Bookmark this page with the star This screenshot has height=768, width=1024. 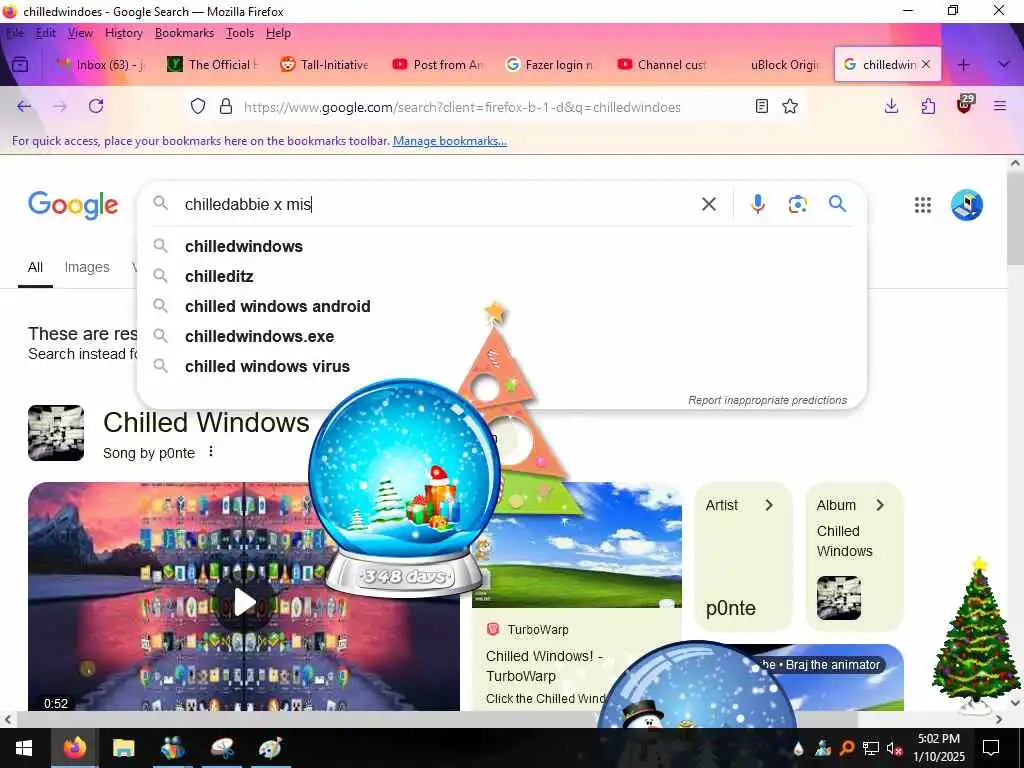[x=790, y=106]
